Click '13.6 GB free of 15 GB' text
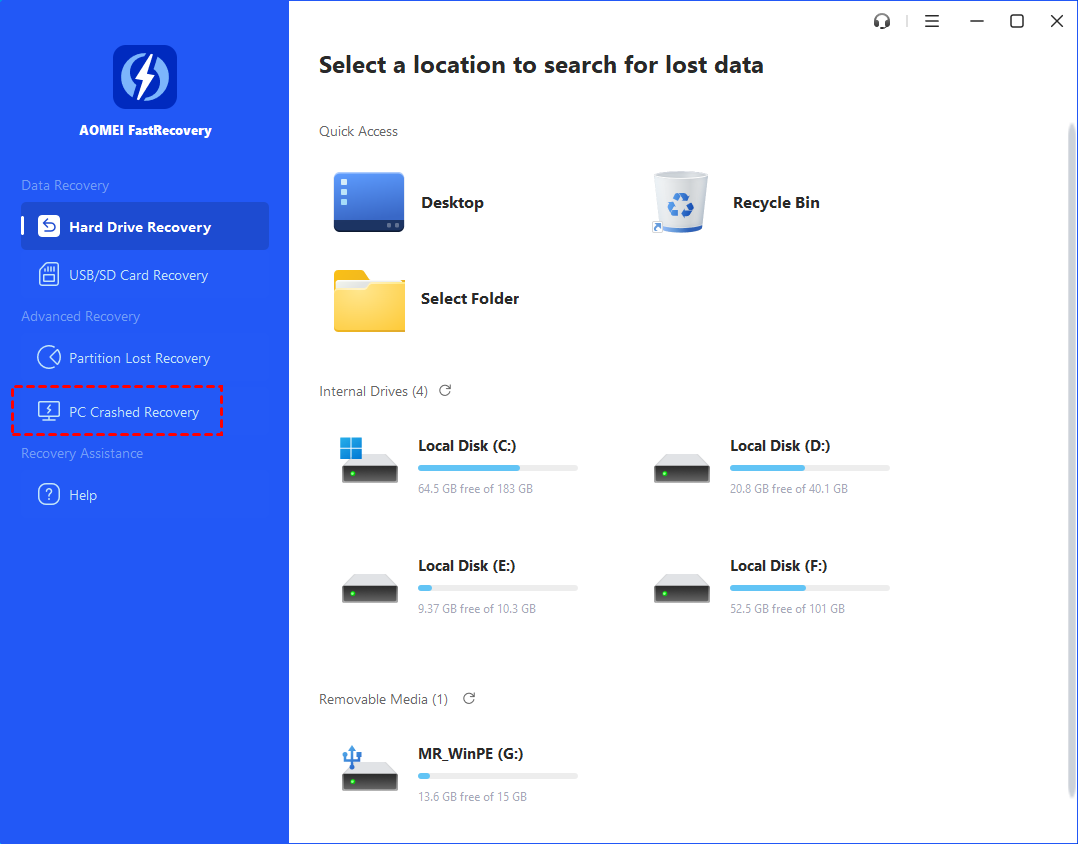The width and height of the screenshot is (1078, 844). point(472,797)
